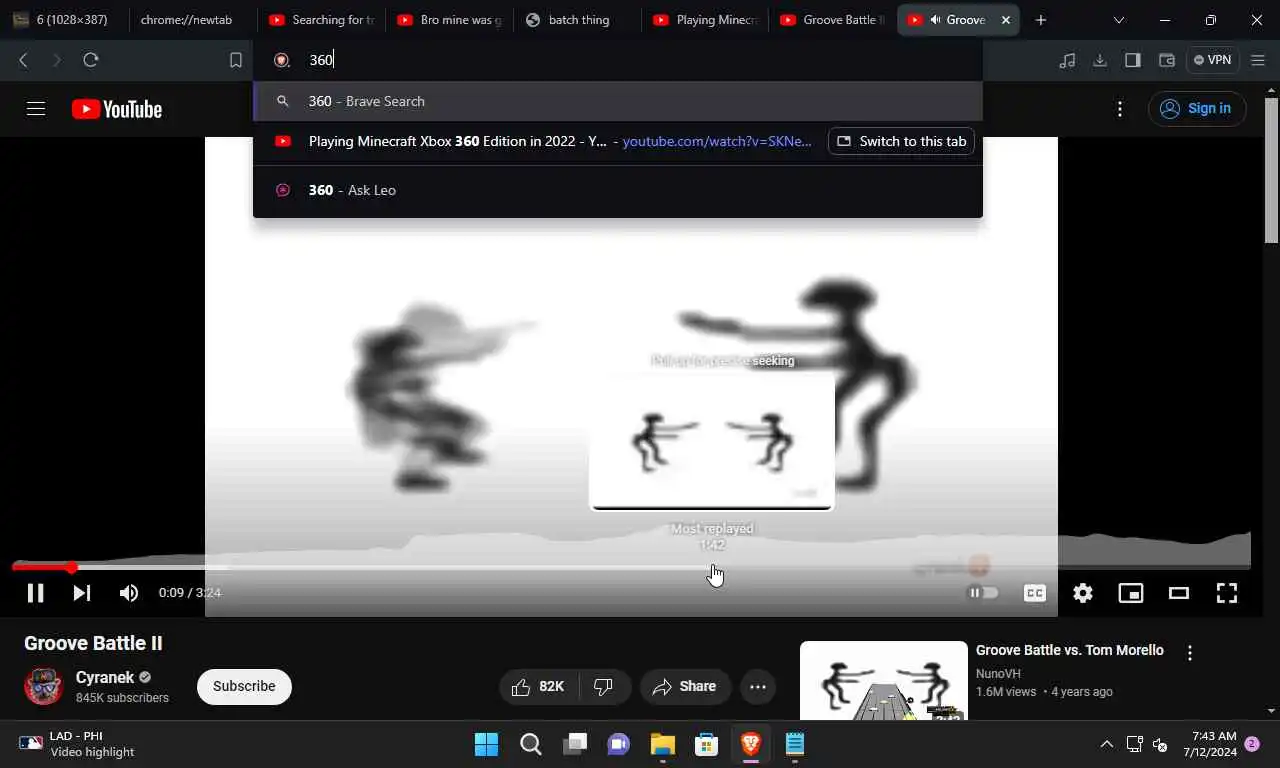Toggle closed captions on the player

(x=1035, y=593)
